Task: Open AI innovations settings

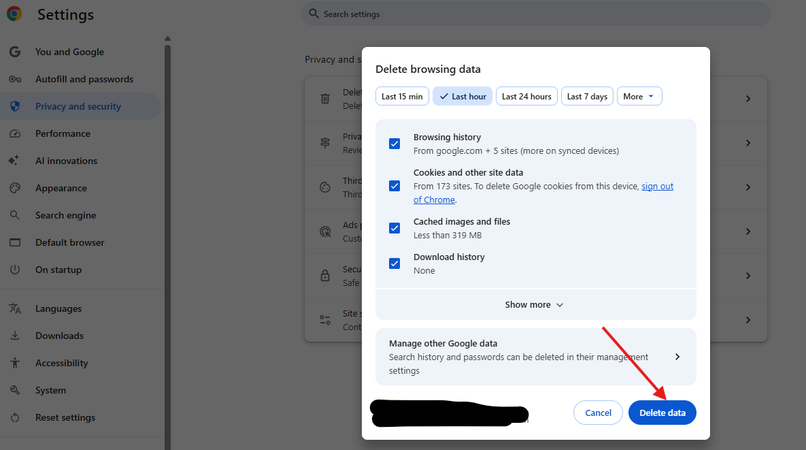Action: coord(66,160)
